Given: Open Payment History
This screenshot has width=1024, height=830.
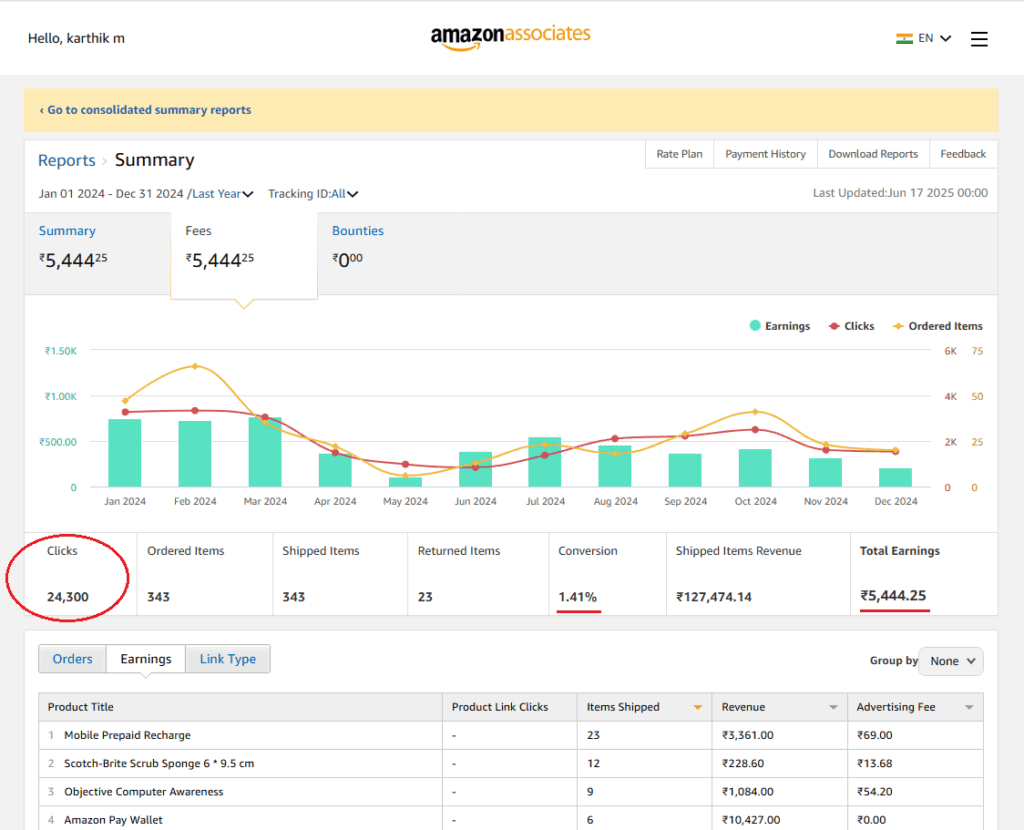Looking at the screenshot, I should pos(765,154).
